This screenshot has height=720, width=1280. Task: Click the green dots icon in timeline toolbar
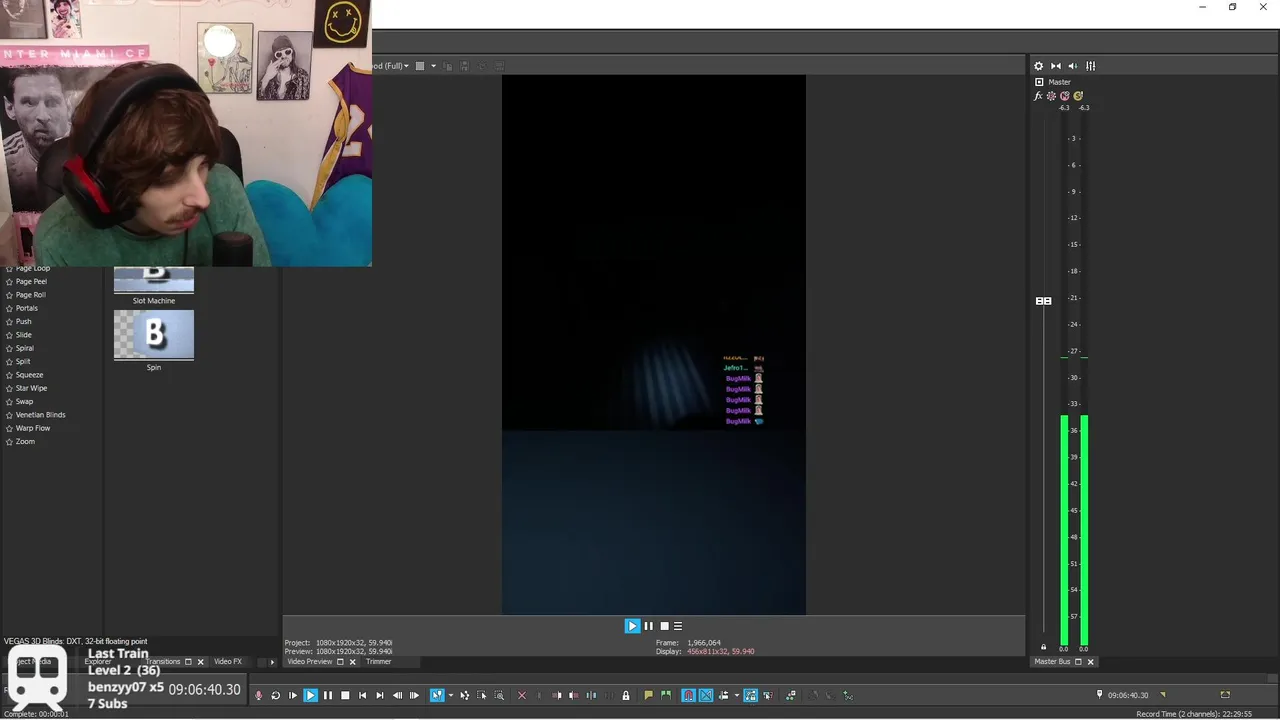pos(791,695)
